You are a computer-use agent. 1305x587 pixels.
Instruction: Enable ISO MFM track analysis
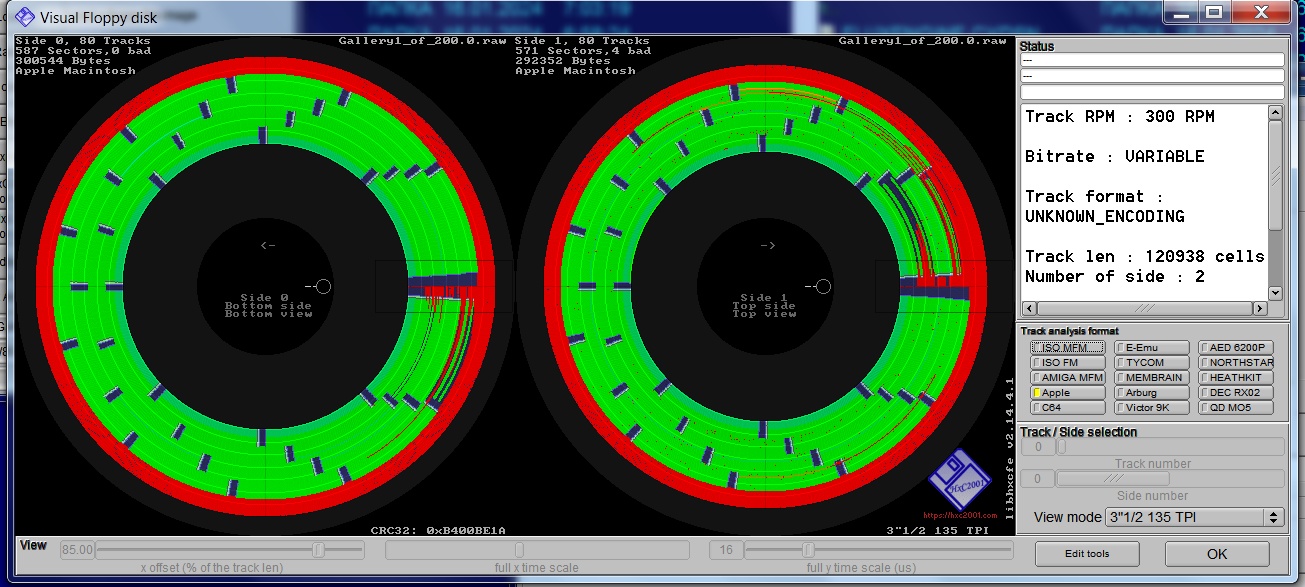coord(1068,348)
